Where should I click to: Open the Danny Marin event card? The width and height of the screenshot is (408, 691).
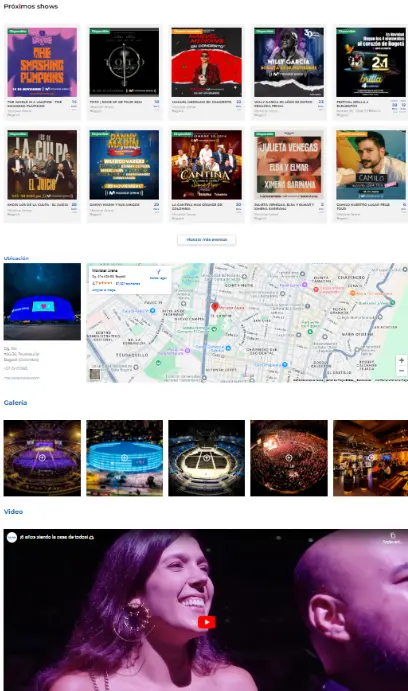click(124, 175)
